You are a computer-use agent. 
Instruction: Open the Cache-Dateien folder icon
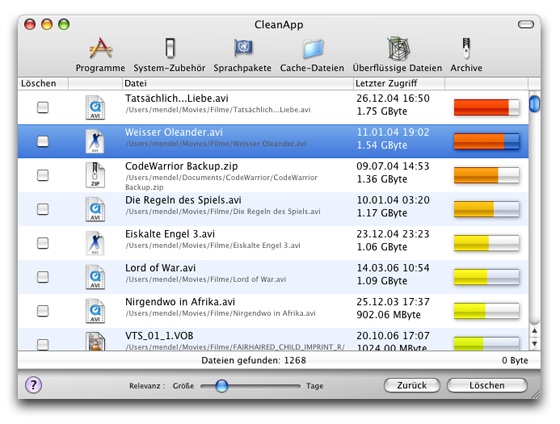313,49
